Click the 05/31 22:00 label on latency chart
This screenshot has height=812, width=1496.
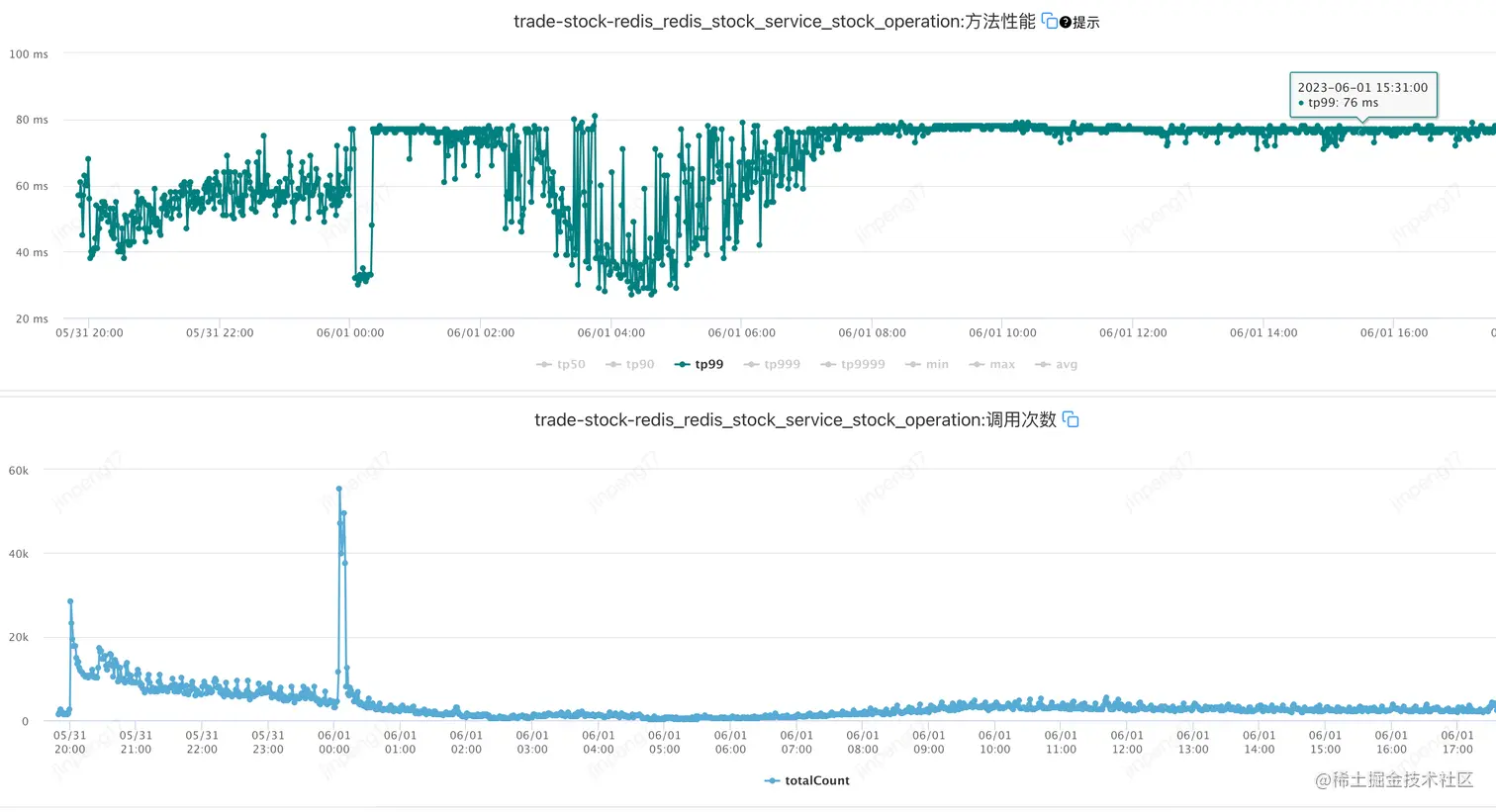click(220, 332)
